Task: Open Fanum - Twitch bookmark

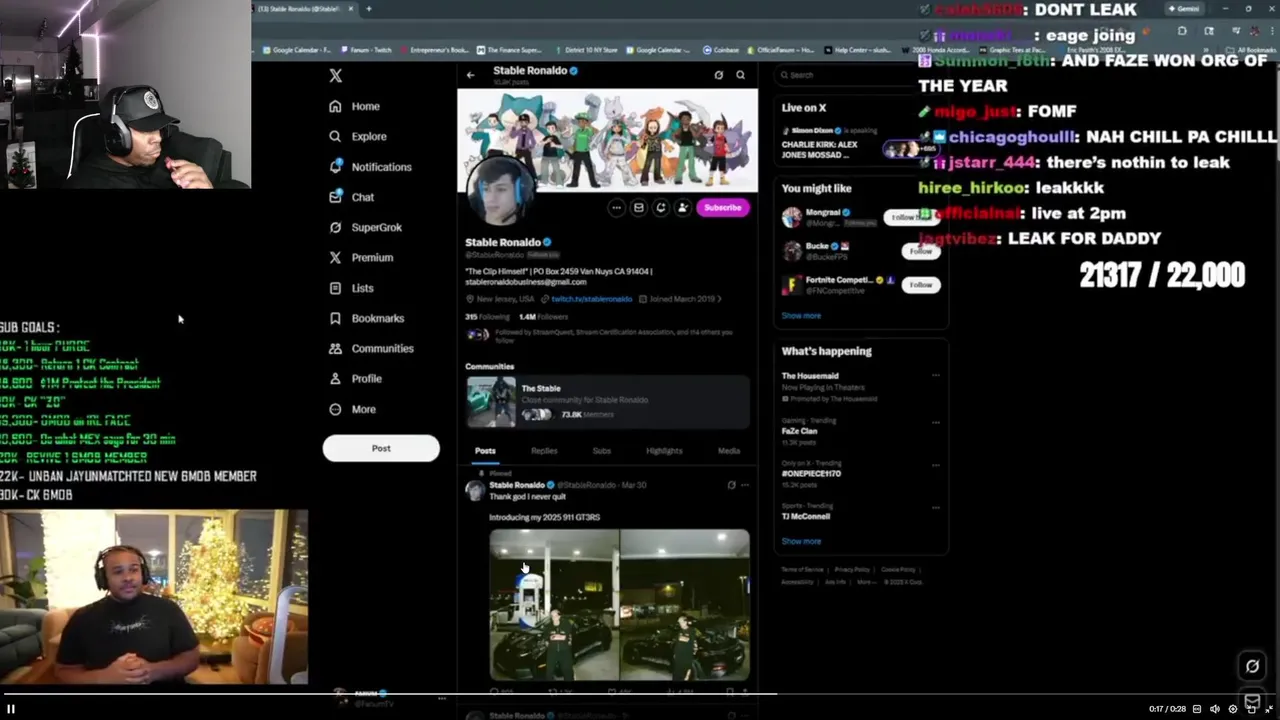Action: tap(367, 50)
